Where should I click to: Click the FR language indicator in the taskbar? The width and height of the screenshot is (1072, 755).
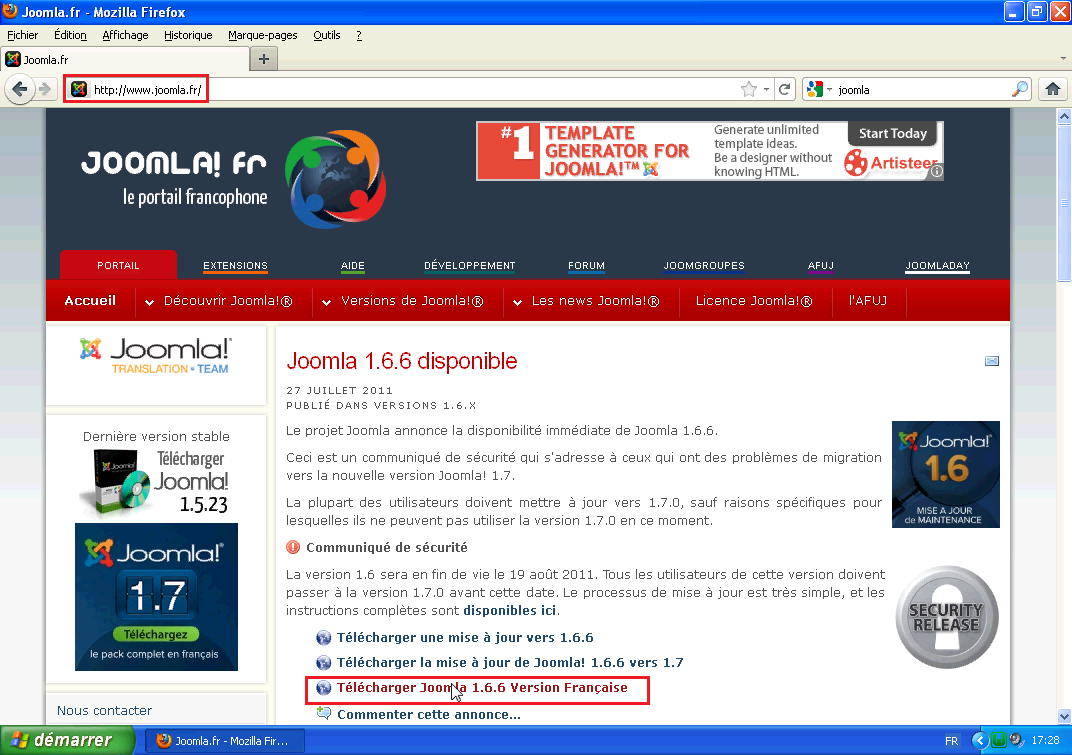(951, 741)
